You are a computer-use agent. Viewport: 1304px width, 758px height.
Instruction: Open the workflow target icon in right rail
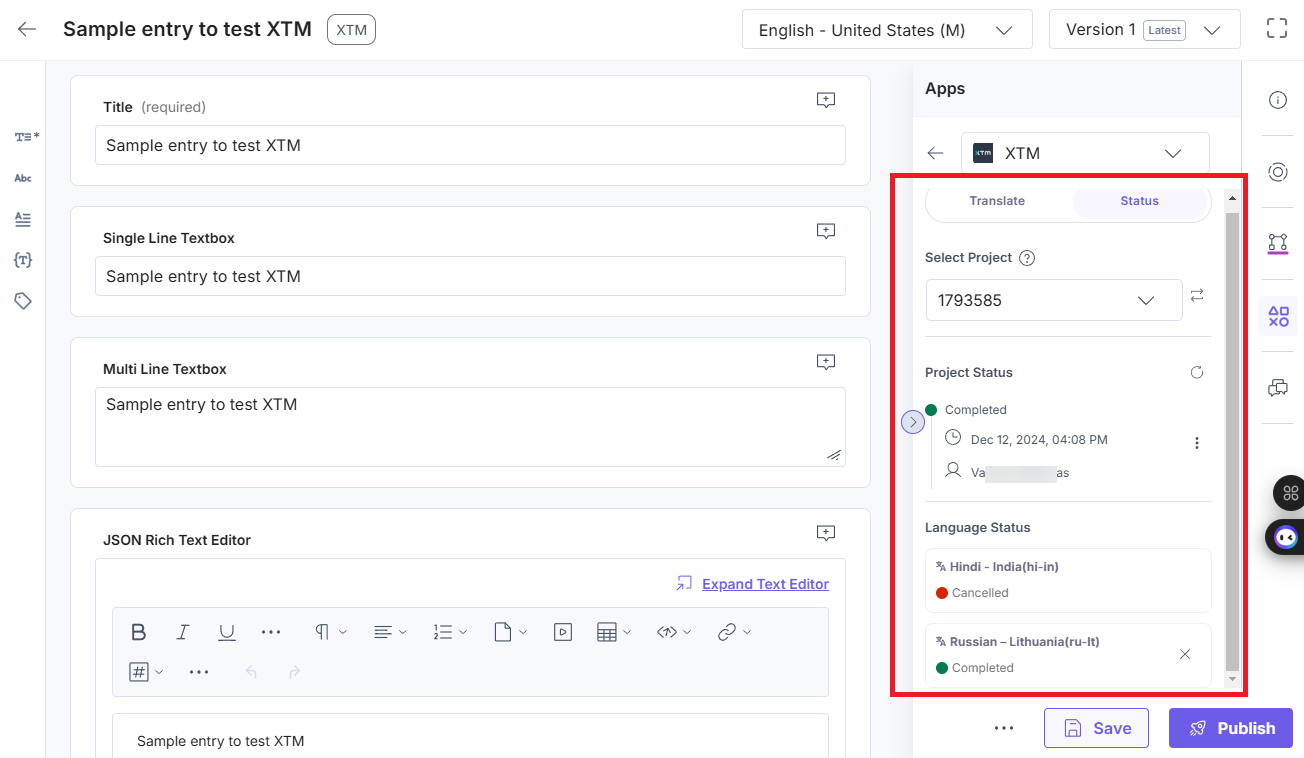click(1277, 172)
